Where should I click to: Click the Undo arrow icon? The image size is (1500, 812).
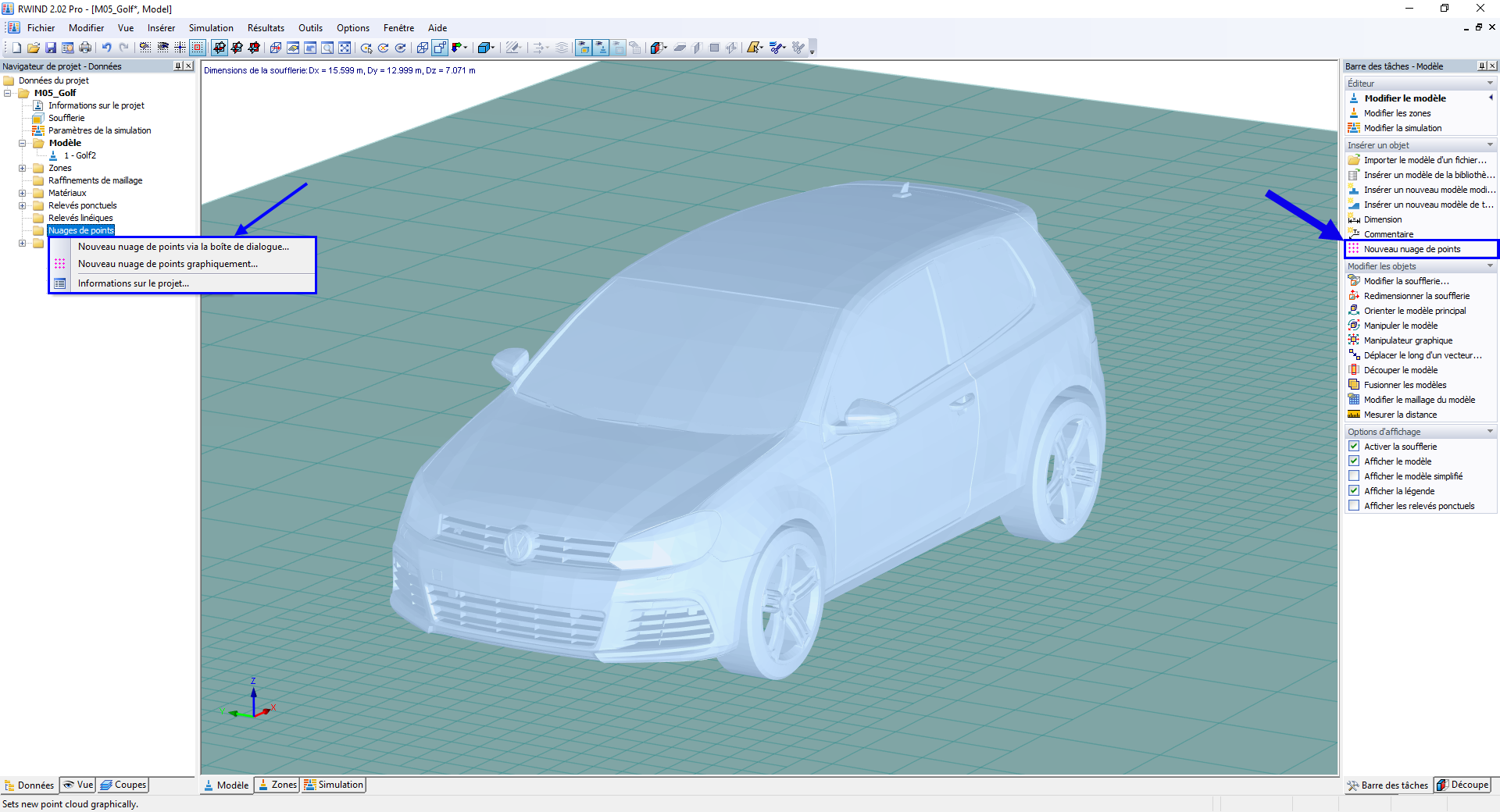(x=106, y=48)
